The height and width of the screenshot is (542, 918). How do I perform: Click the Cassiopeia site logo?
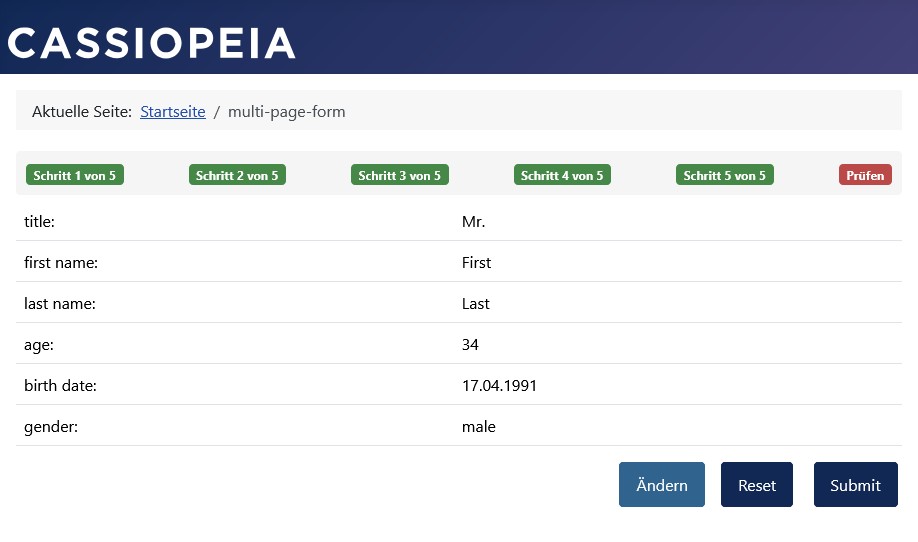coord(152,42)
